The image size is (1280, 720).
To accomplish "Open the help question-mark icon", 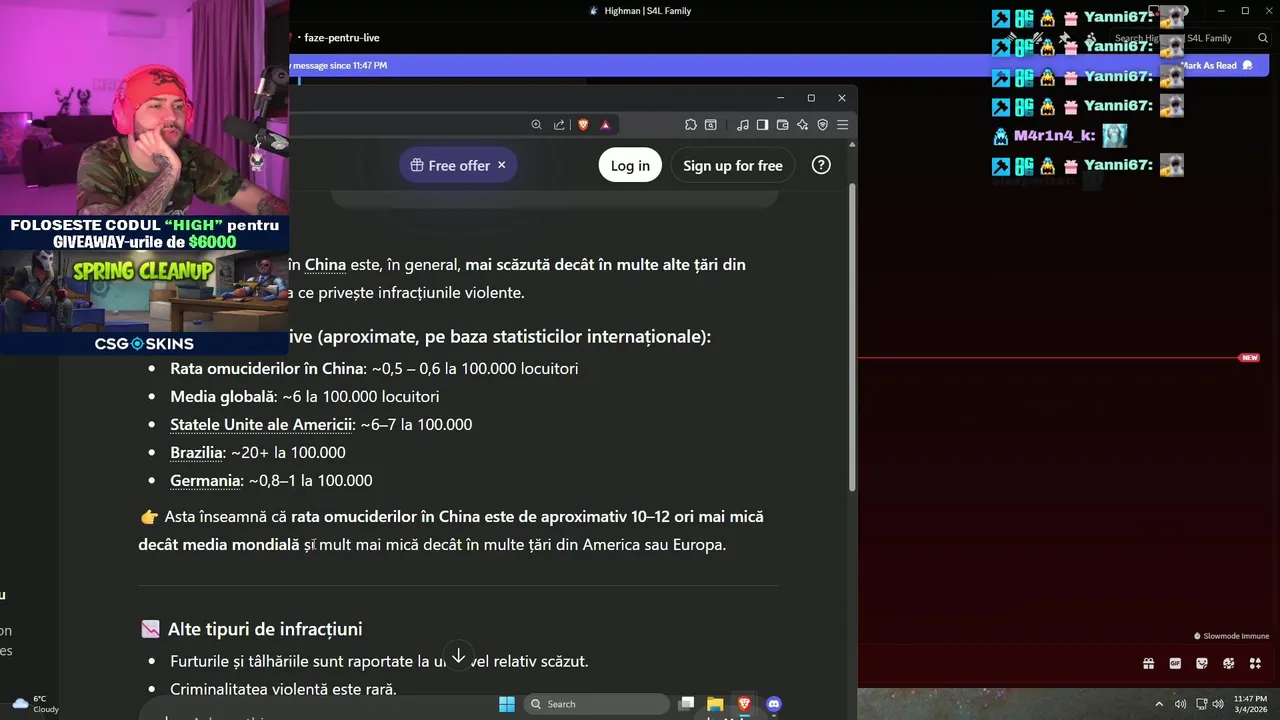I will pyautogui.click(x=821, y=165).
